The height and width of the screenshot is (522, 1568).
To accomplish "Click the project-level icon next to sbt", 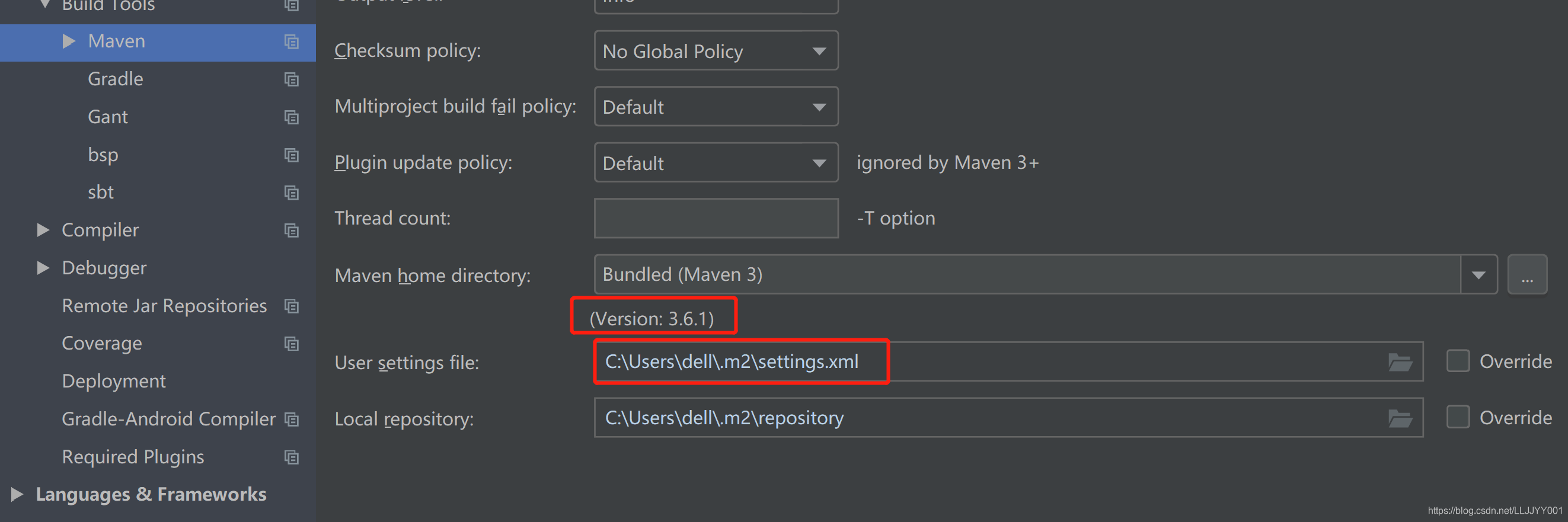I will click(x=292, y=193).
